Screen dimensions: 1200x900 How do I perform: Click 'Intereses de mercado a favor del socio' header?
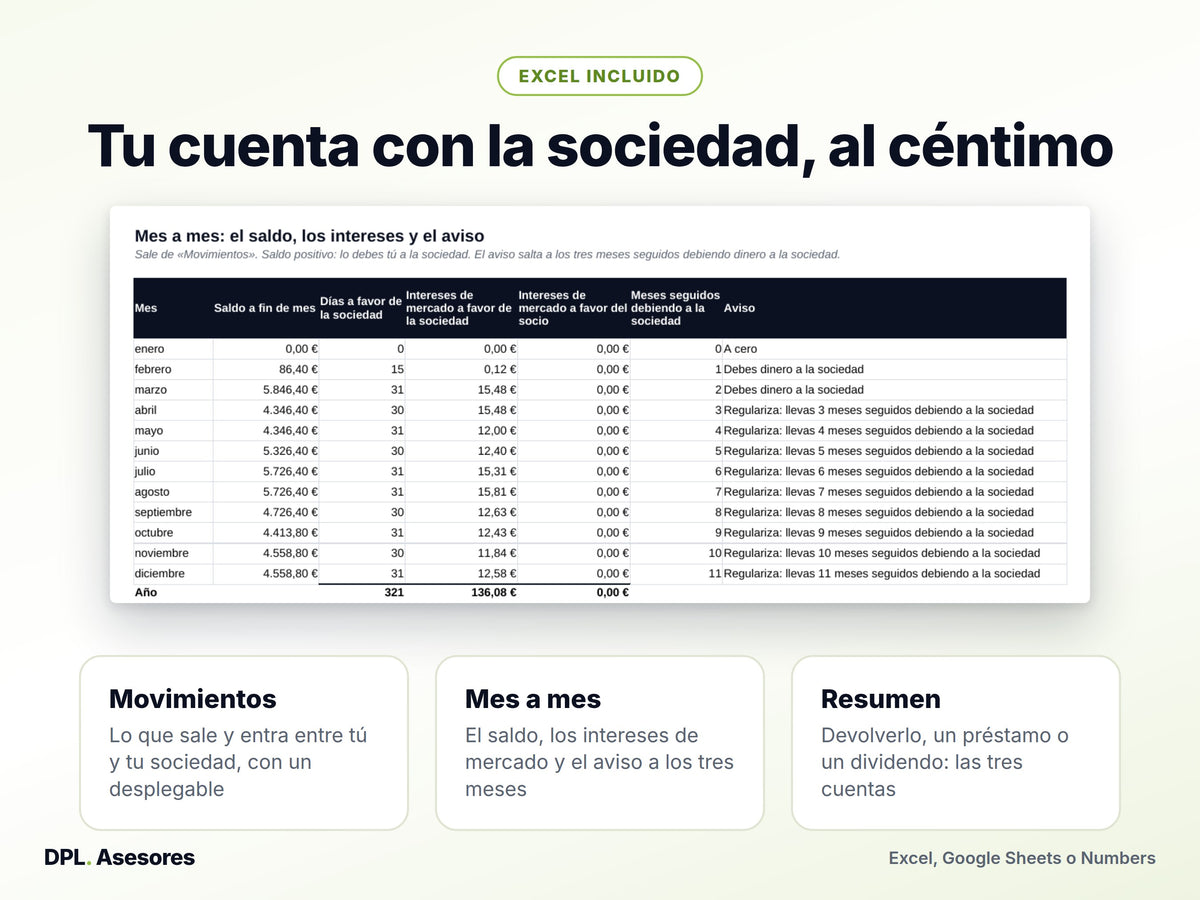click(x=573, y=308)
